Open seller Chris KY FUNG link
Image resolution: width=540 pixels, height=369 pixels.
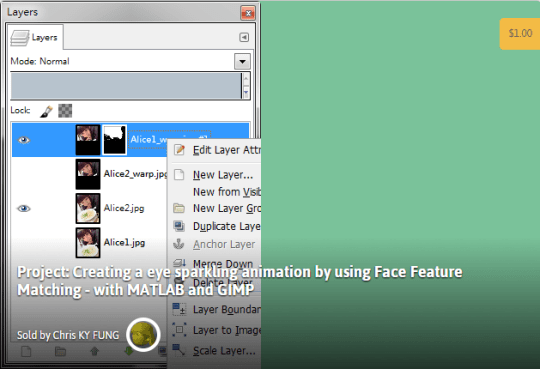68,335
